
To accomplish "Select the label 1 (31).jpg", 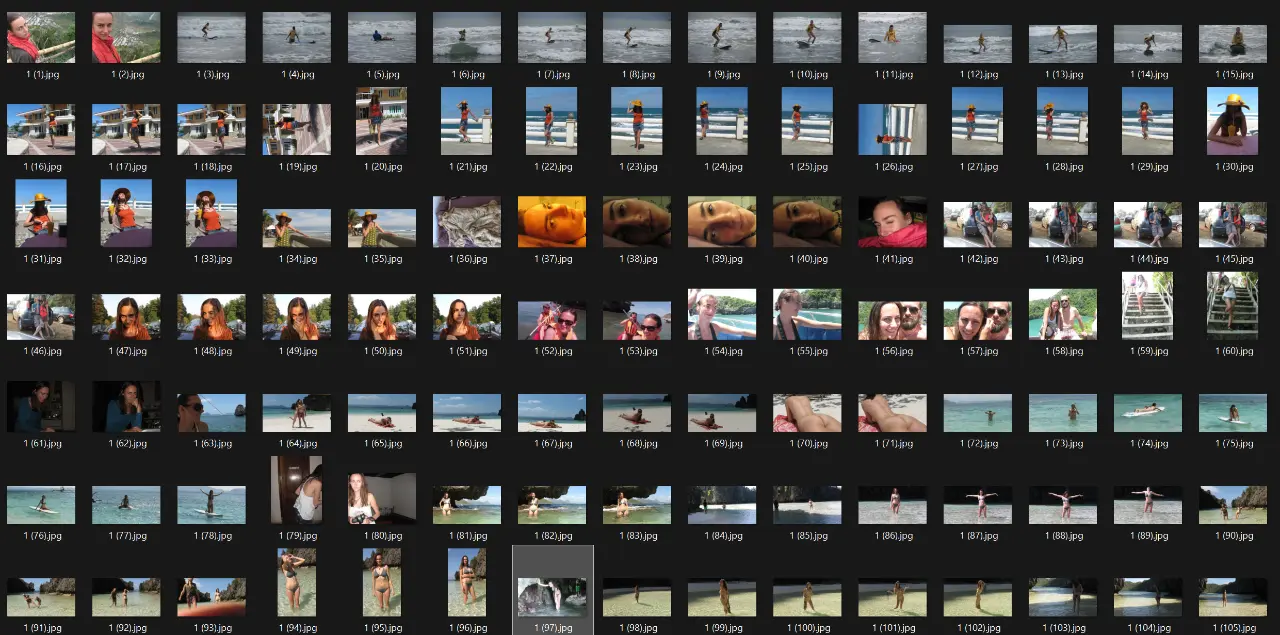I will click(x=41, y=259).
